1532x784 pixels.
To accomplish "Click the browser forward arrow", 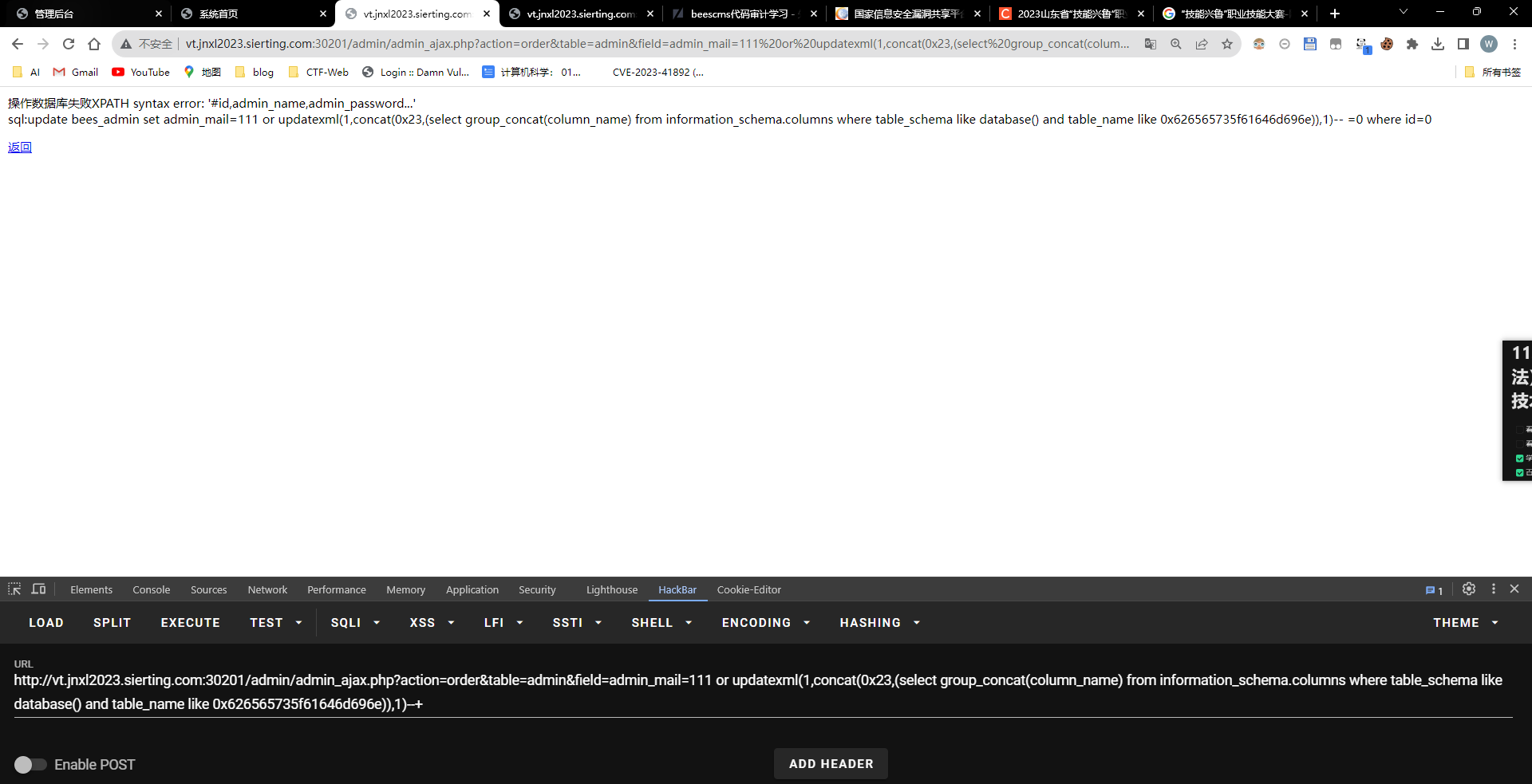I will (43, 44).
